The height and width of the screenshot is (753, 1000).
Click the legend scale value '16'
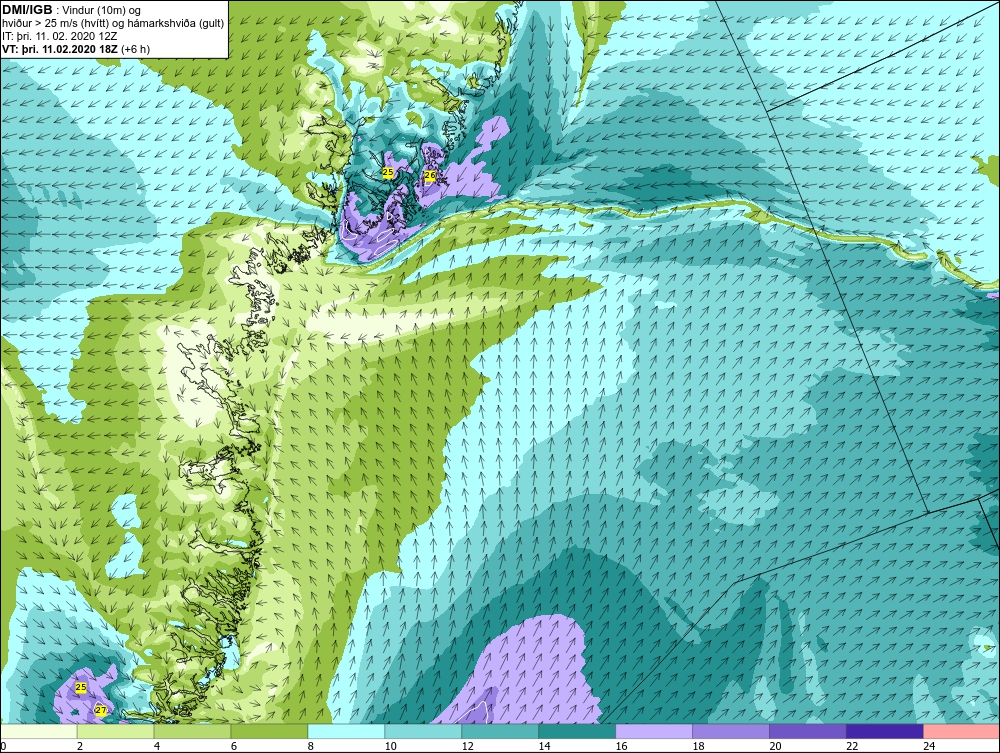621,747
